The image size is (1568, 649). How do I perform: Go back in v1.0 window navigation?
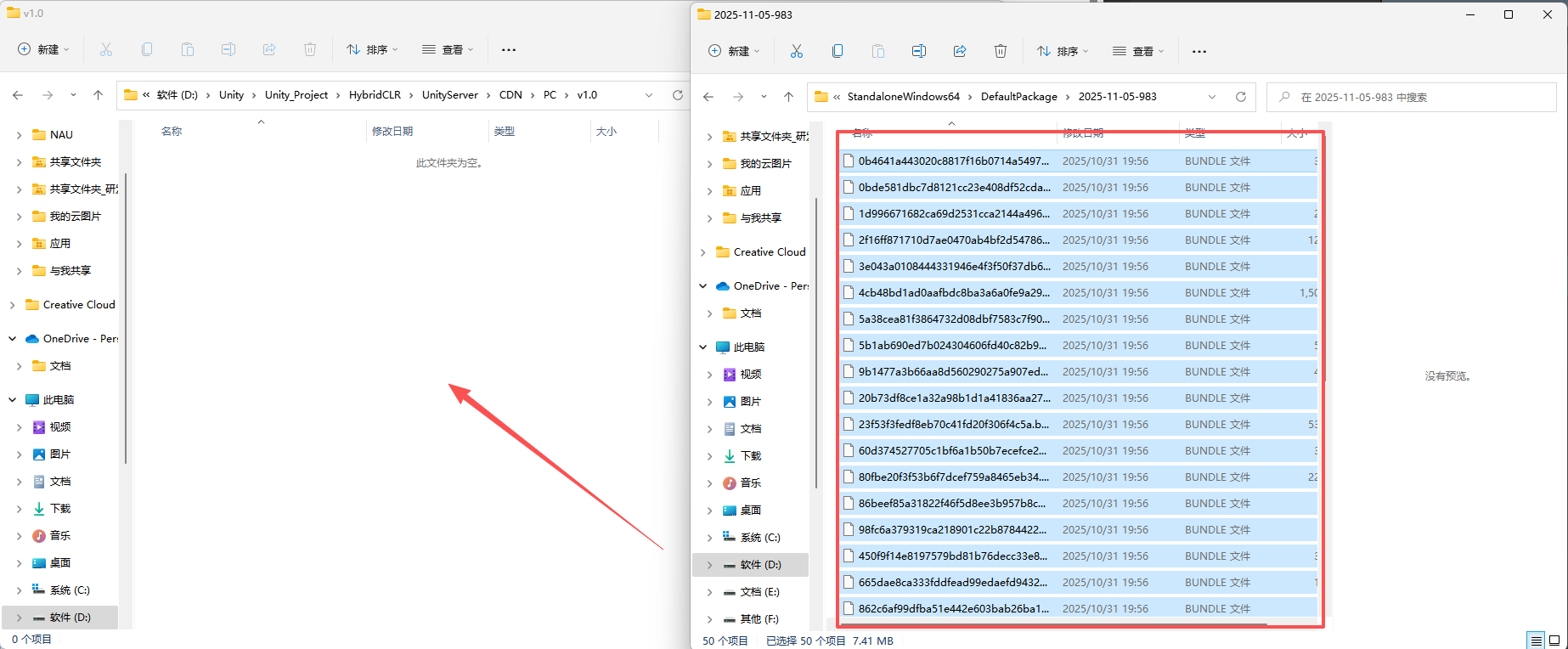pos(18,95)
